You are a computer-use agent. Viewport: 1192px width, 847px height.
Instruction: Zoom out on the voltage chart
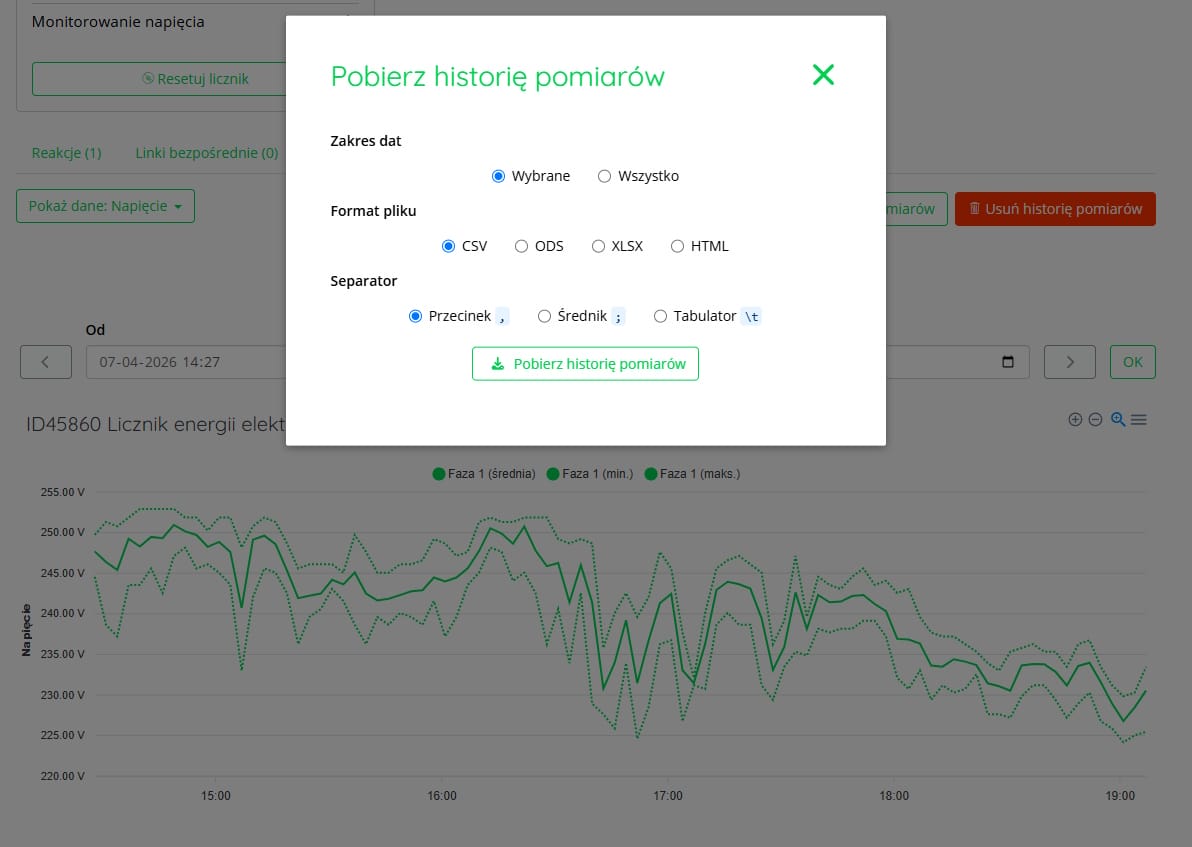[x=1095, y=419]
